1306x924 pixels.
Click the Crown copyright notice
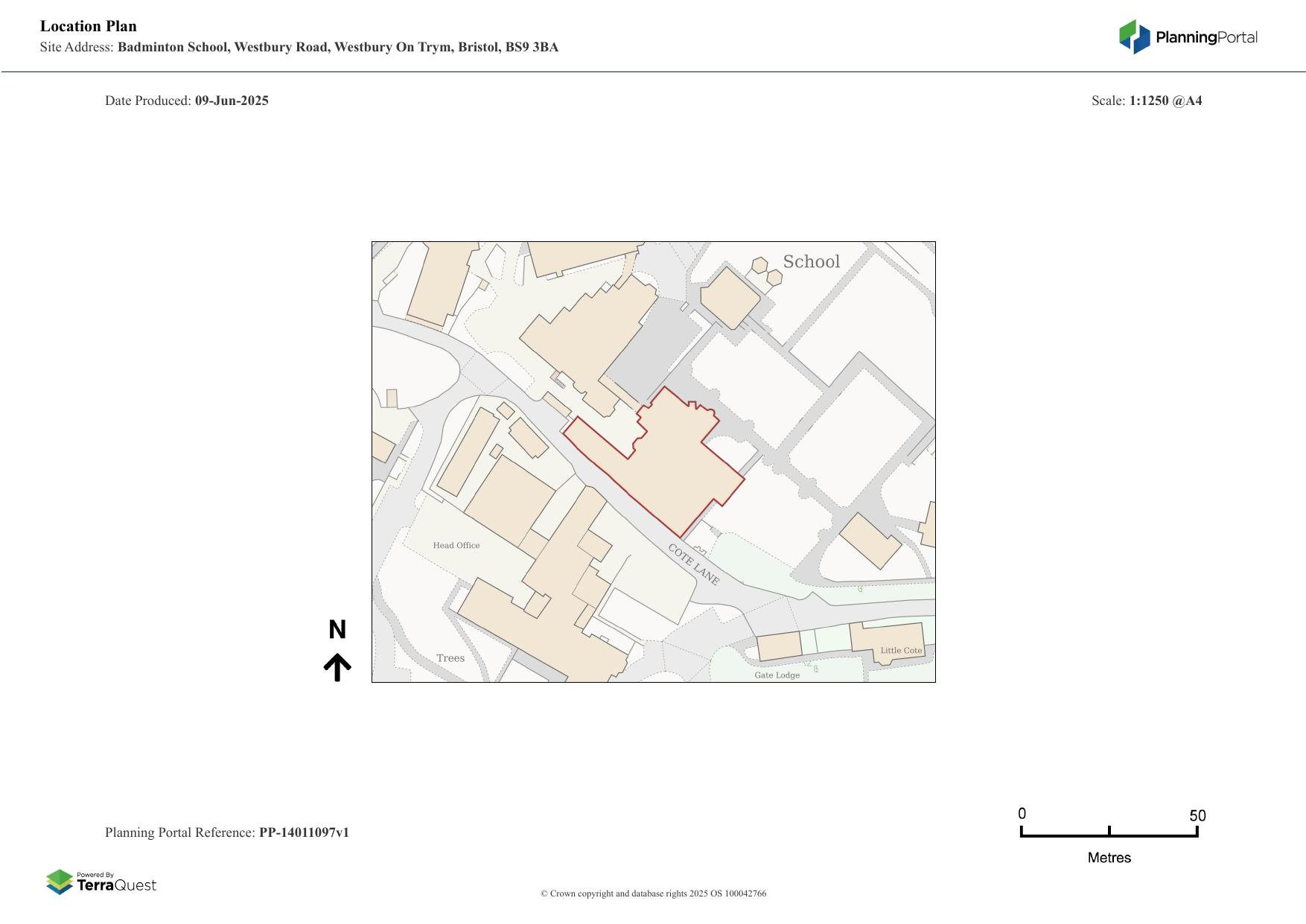coord(653,893)
